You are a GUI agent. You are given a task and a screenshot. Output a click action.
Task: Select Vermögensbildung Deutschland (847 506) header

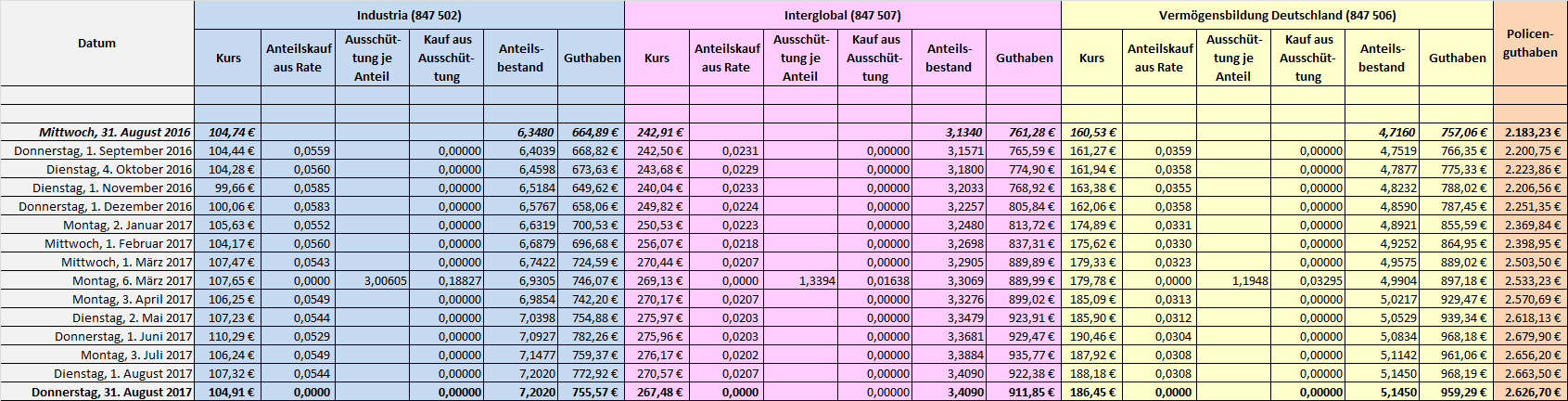coord(1277,16)
